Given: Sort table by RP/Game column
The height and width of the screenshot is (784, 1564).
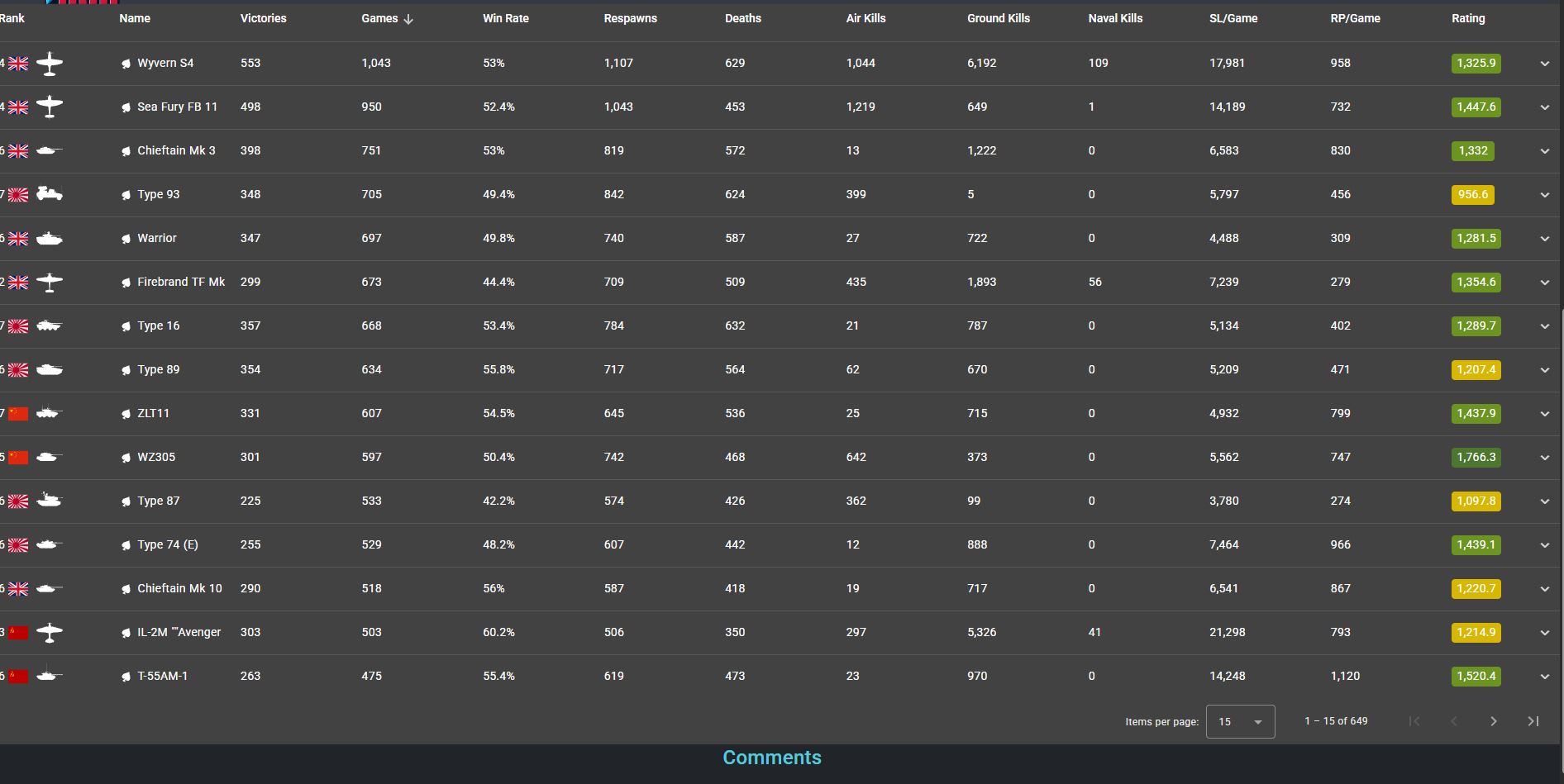Looking at the screenshot, I should click(1355, 18).
